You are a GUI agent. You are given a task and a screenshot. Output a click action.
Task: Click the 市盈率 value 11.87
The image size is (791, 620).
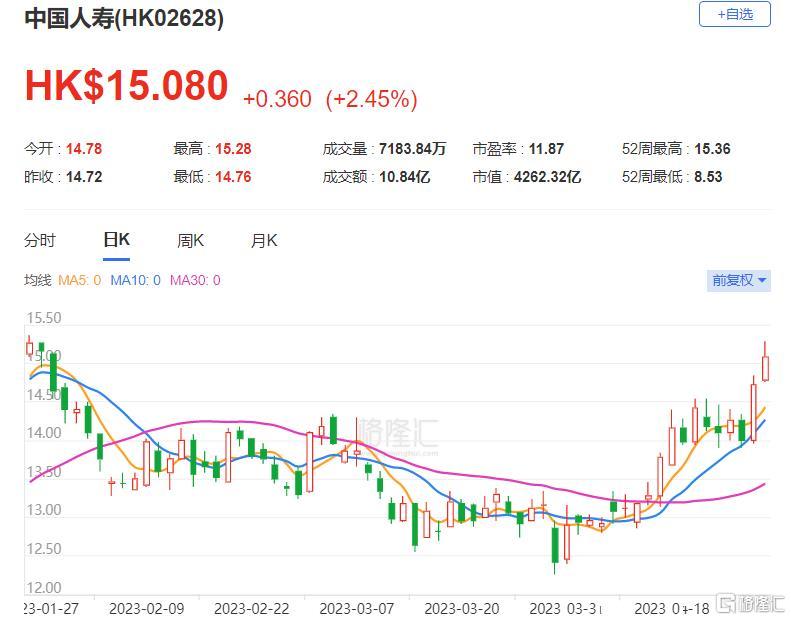coord(546,149)
